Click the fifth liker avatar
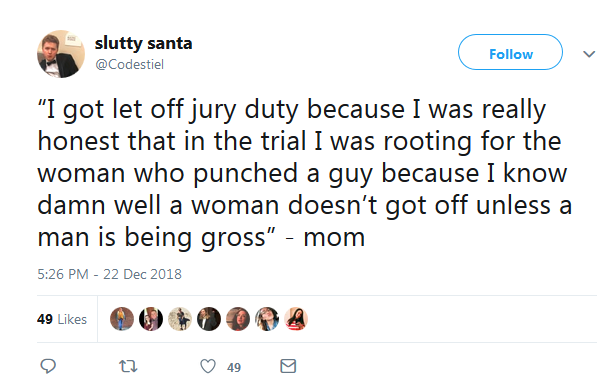 [x=238, y=319]
